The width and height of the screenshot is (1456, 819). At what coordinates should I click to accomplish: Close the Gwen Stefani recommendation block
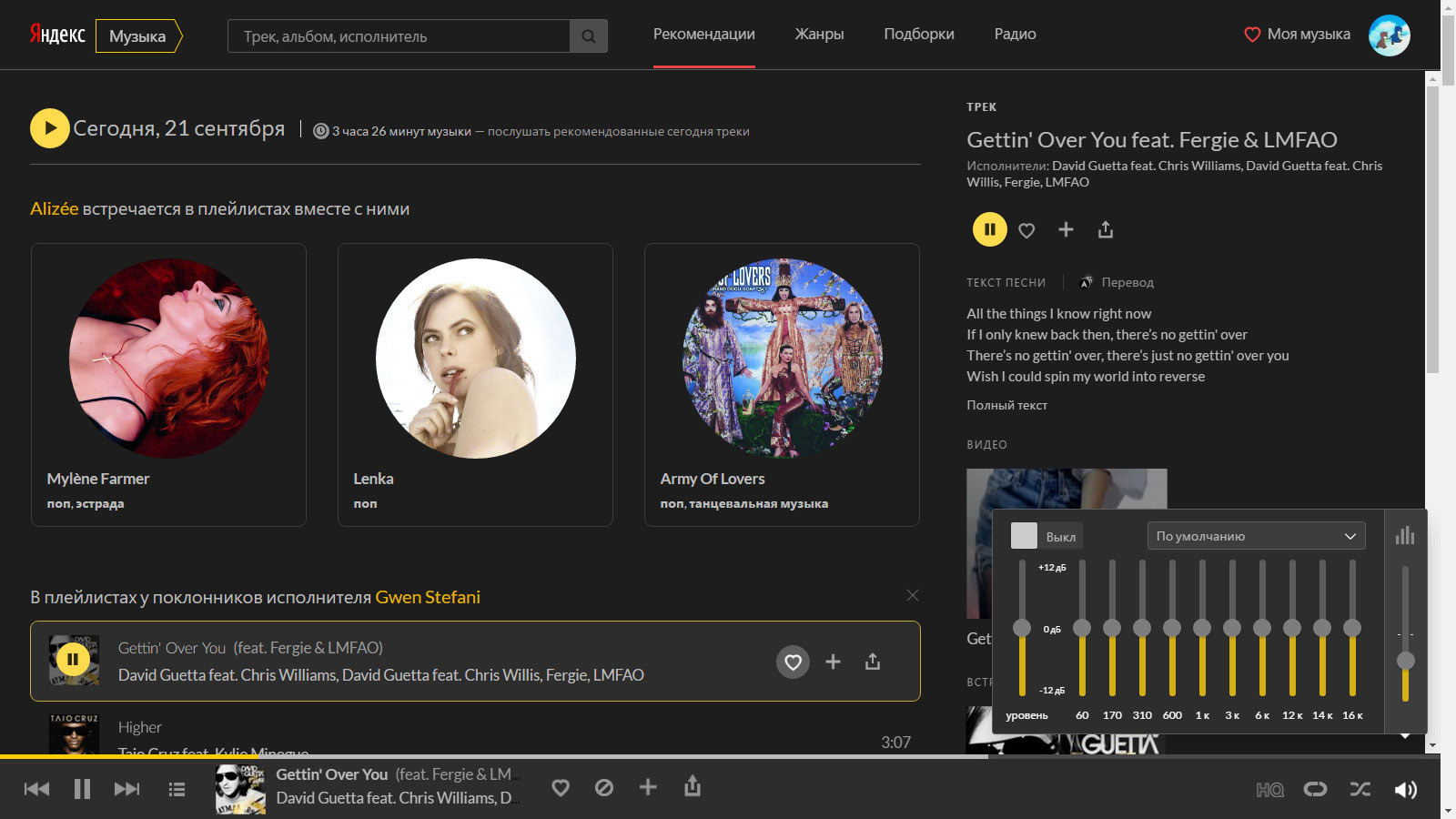tap(913, 595)
